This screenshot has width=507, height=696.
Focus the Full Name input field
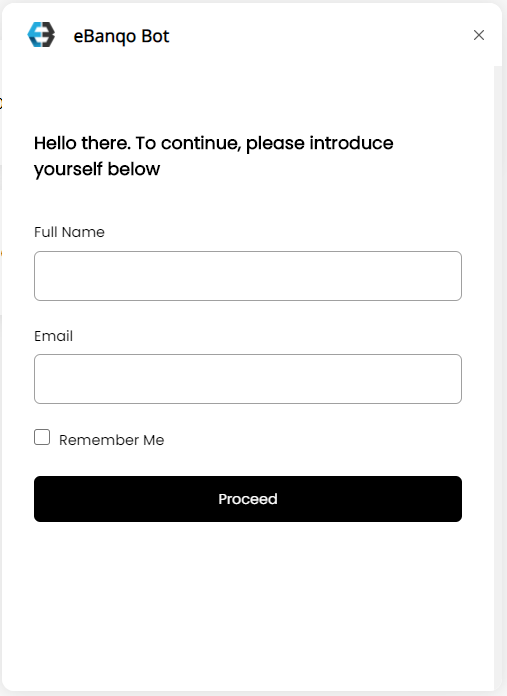(x=248, y=276)
